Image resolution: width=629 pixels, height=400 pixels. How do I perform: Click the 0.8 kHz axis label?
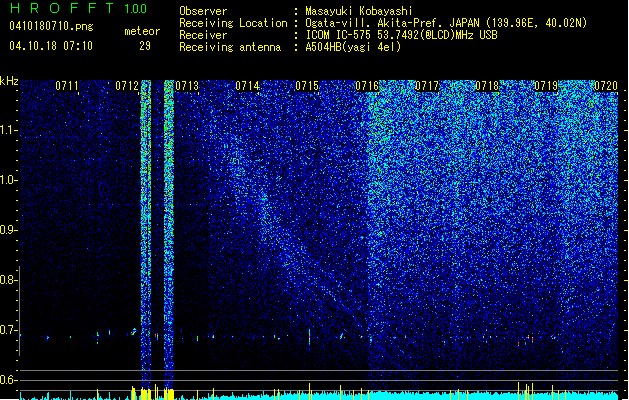tap(8, 280)
